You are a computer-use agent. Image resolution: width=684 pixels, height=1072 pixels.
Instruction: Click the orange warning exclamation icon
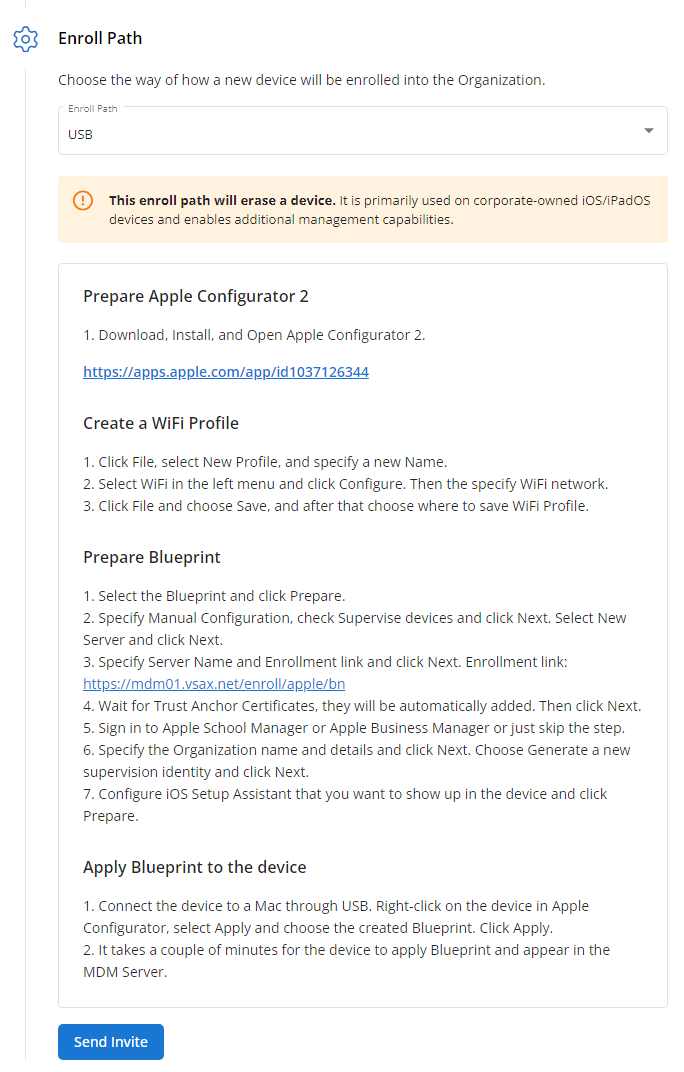83,200
